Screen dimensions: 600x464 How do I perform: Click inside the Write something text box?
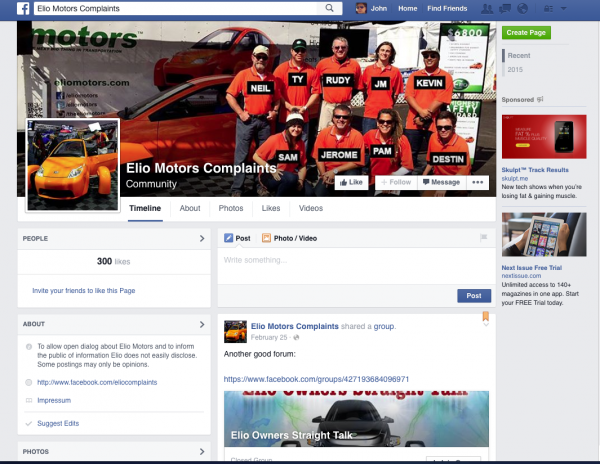point(356,266)
